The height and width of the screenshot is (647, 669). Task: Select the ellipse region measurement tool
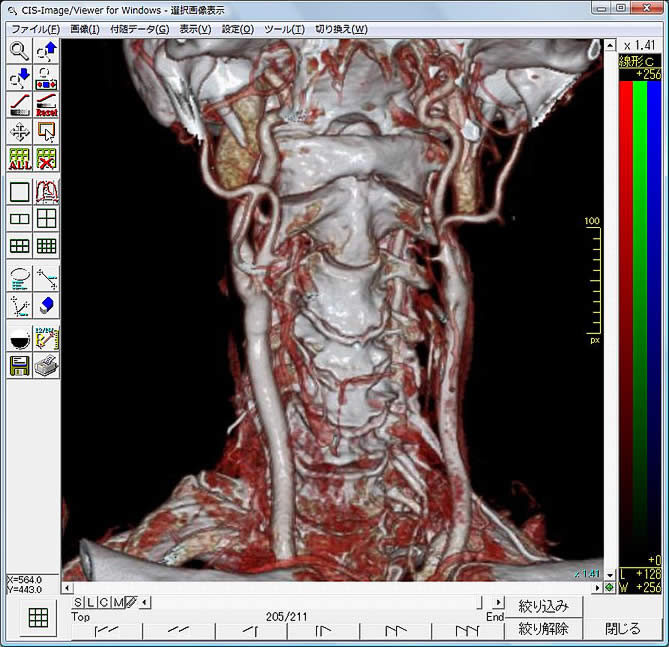(x=20, y=279)
